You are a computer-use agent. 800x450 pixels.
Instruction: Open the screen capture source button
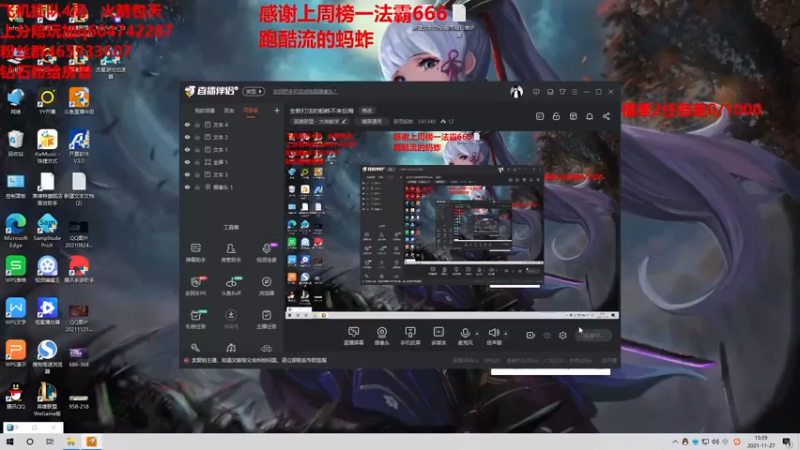353,336
